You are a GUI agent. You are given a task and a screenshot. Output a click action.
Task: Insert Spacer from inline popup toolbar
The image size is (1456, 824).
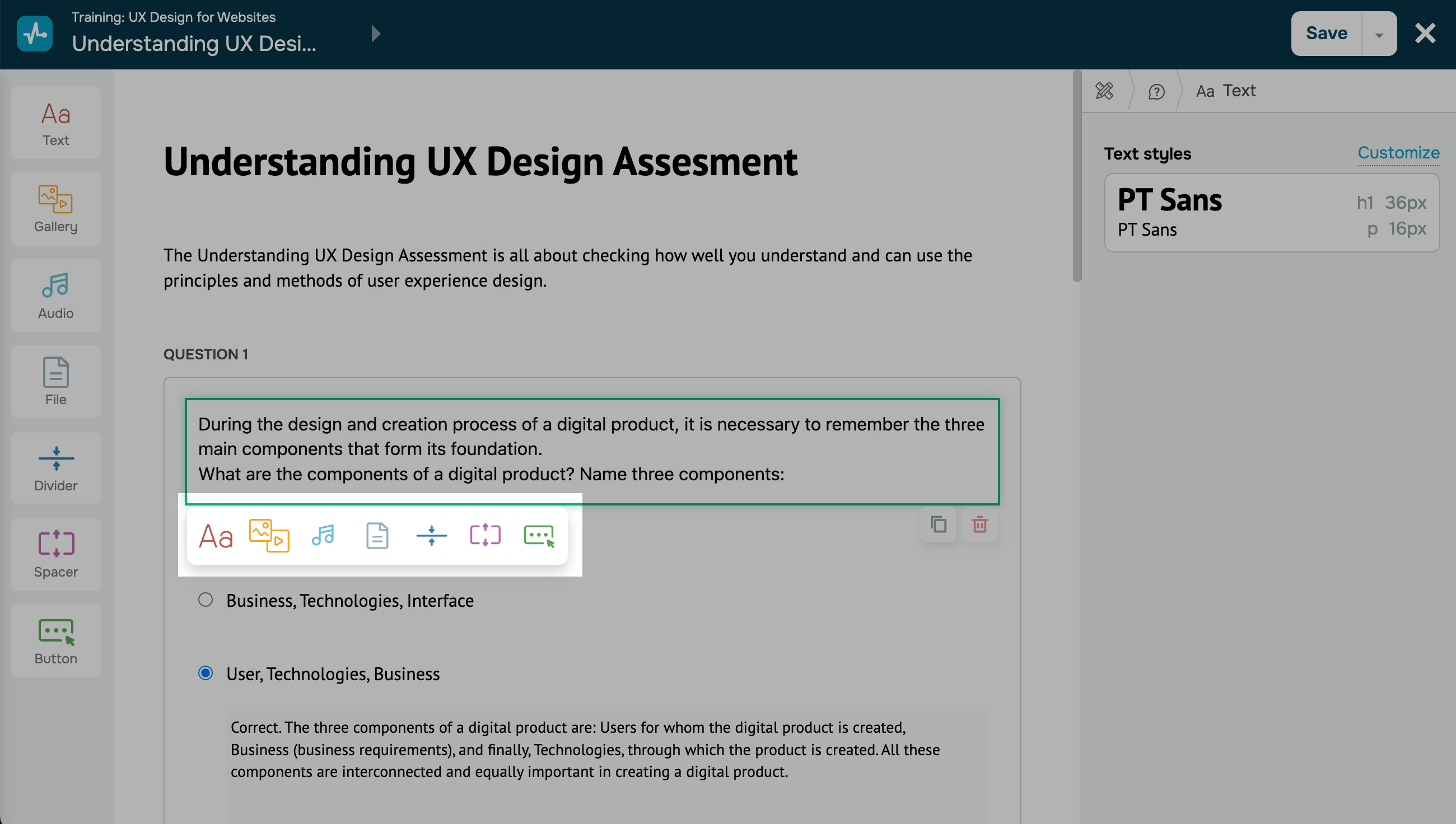pos(485,535)
